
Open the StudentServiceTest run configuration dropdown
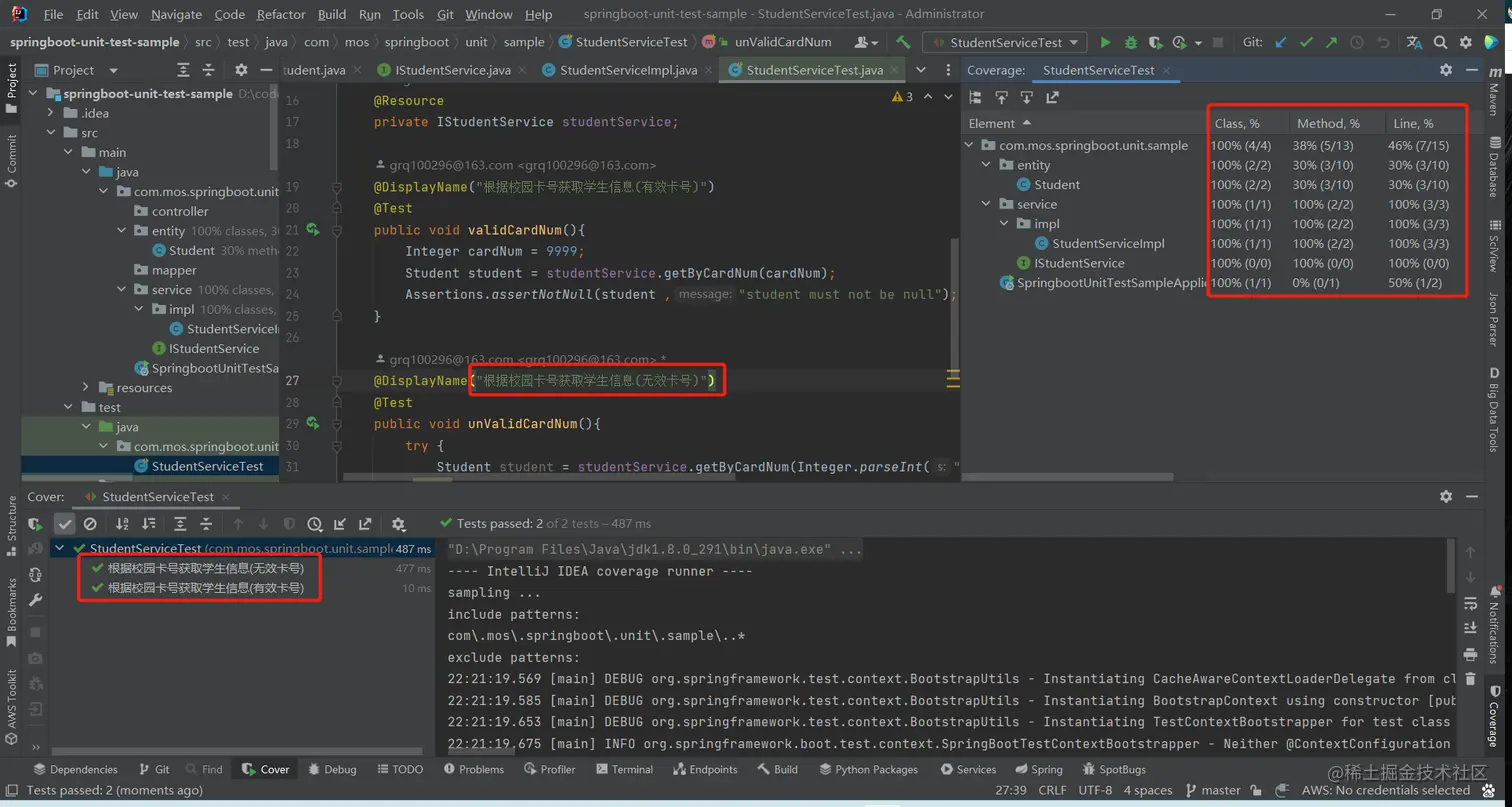(1005, 43)
